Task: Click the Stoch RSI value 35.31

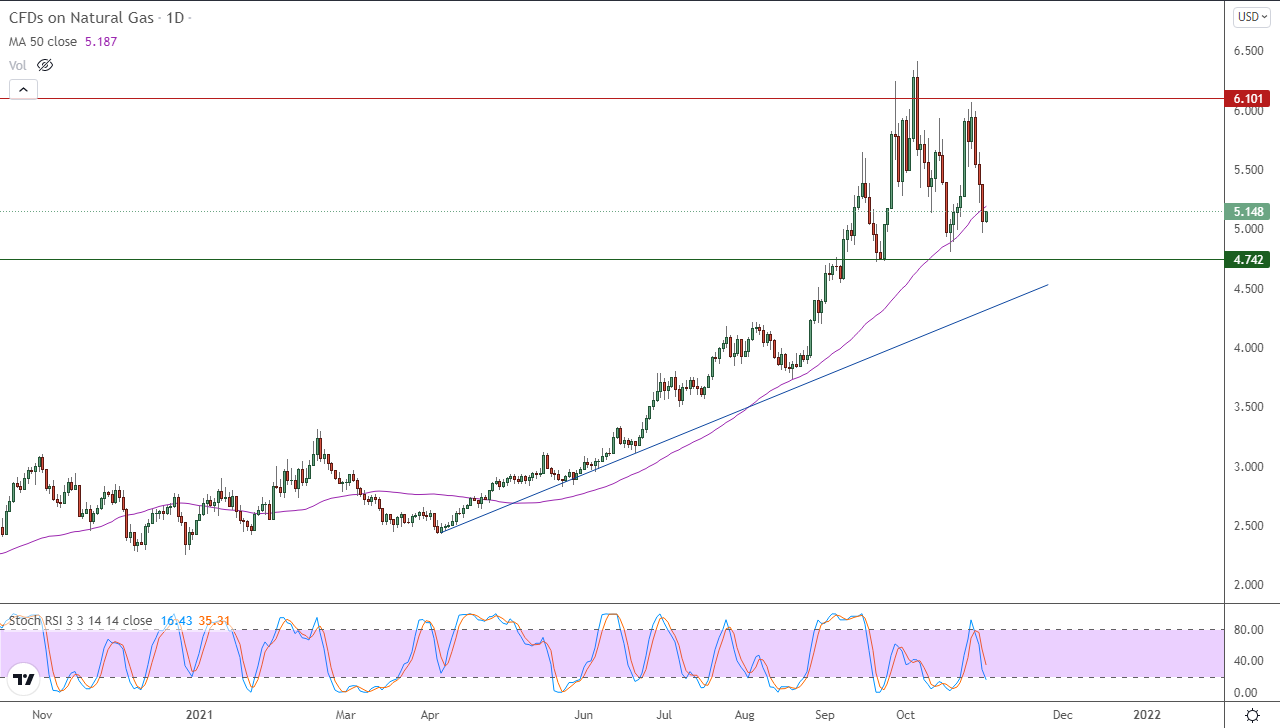Action: coord(214,621)
